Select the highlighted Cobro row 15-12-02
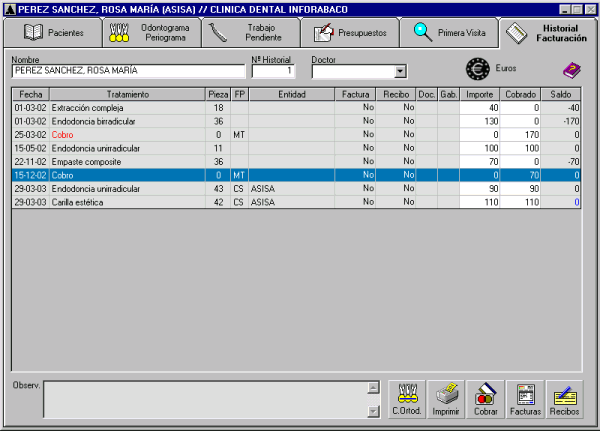Viewport: 600px width, 431px height. pos(296,175)
